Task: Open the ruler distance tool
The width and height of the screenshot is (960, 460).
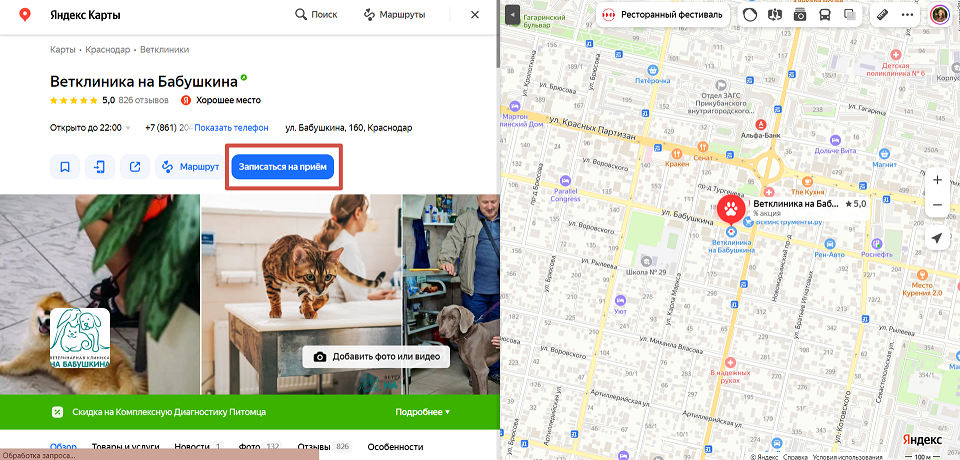Action: tap(881, 15)
